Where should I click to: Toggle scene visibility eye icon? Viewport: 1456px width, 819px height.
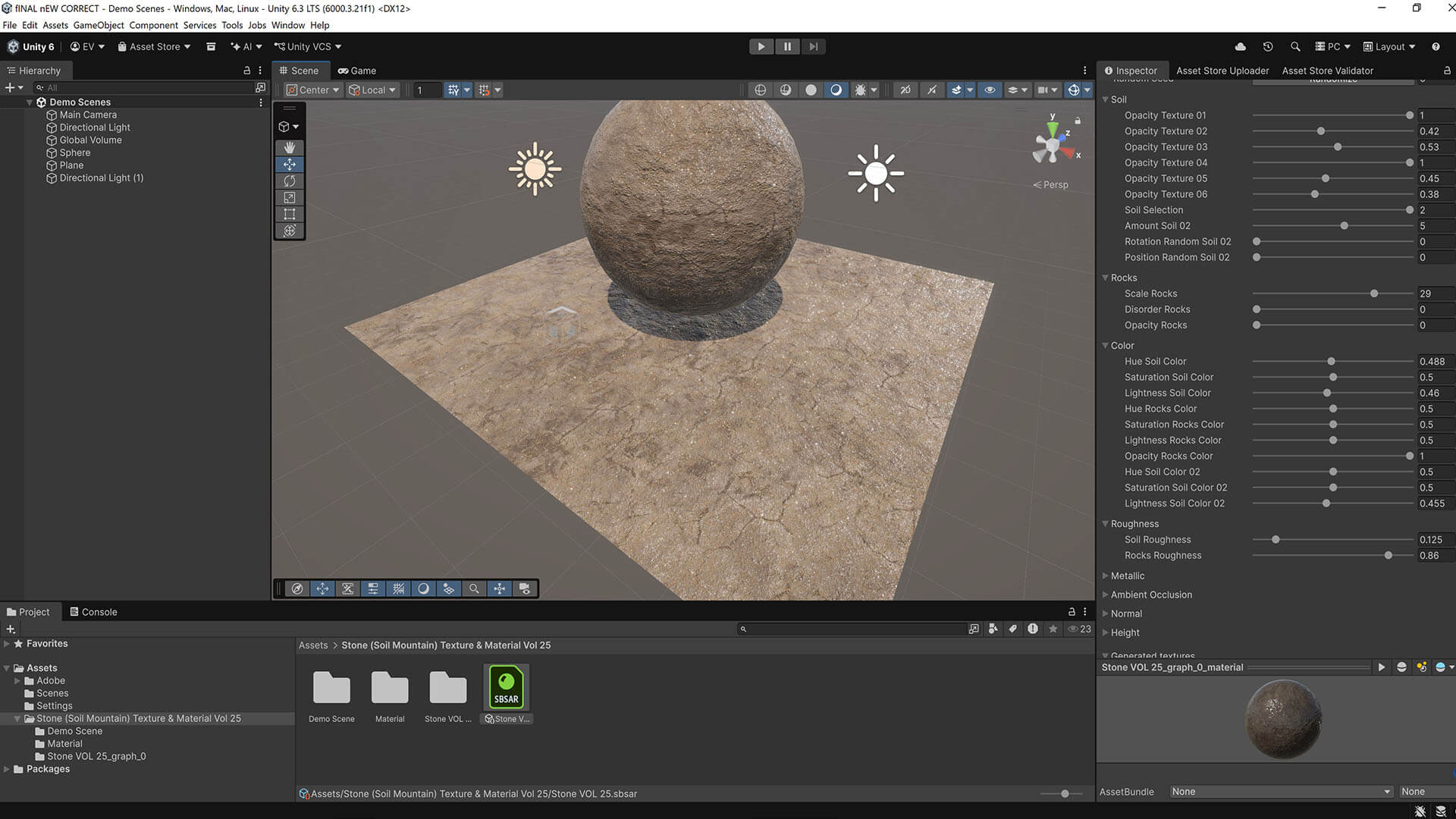[990, 89]
